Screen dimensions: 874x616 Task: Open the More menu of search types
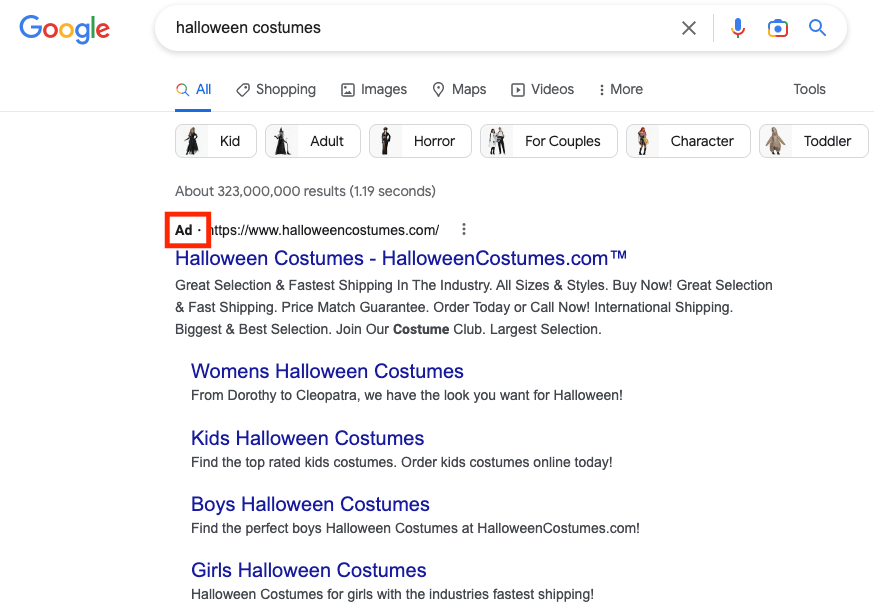(620, 89)
